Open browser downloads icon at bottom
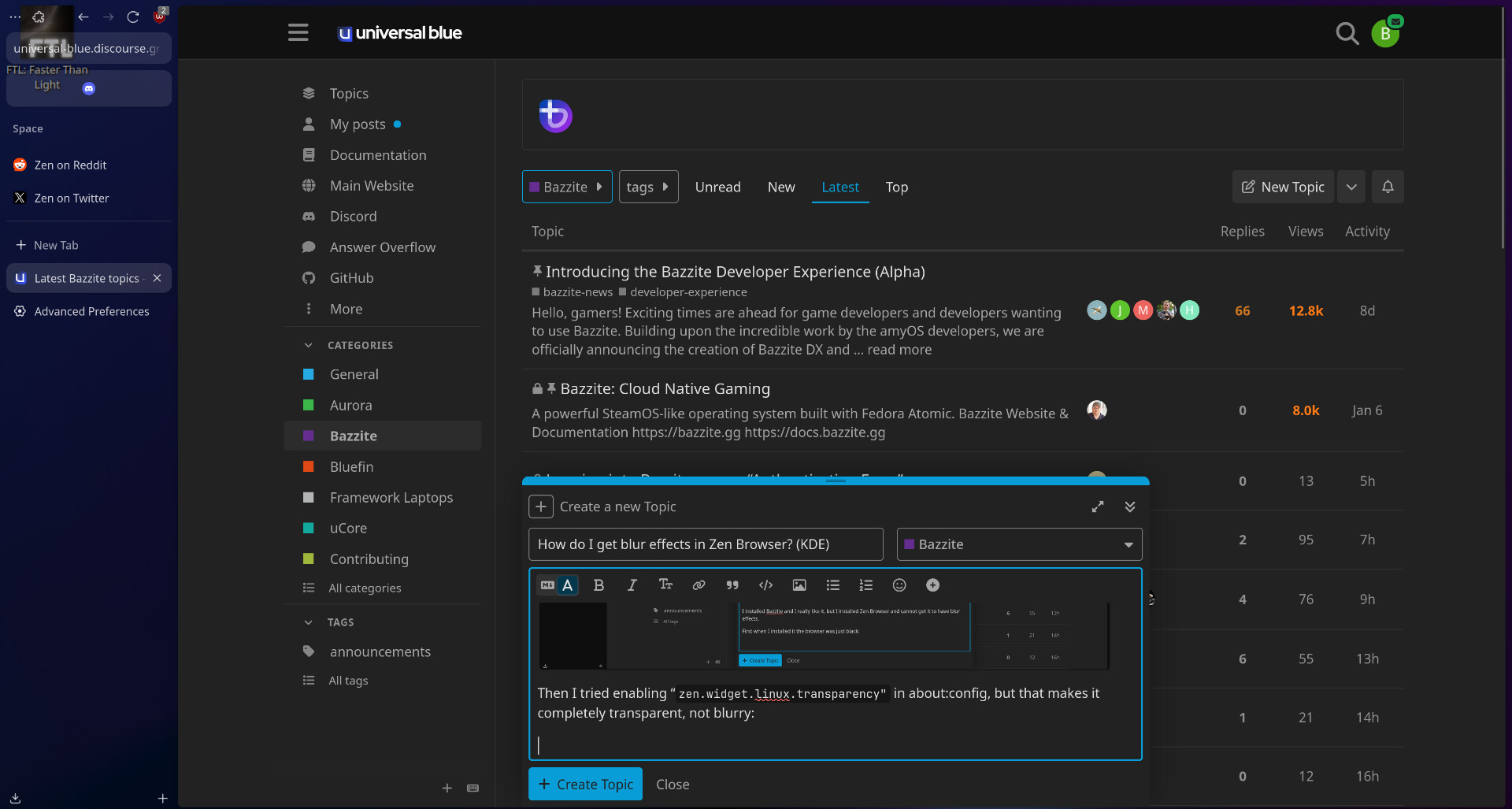 click(x=15, y=798)
